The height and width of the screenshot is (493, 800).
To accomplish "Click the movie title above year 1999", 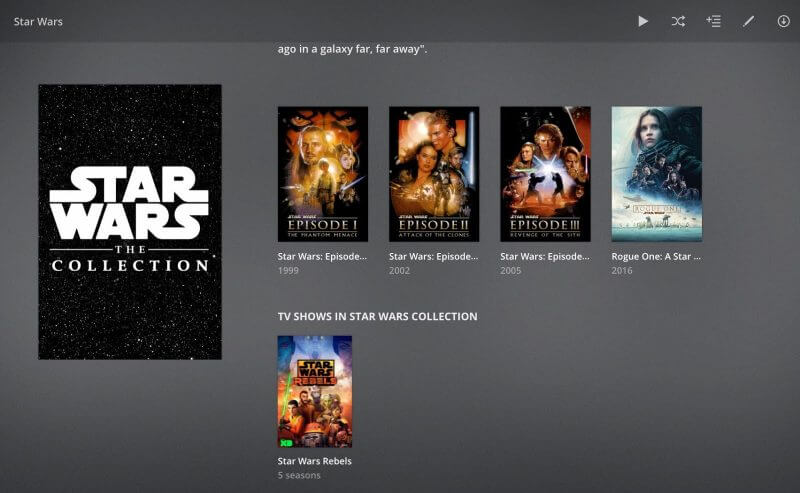I will tap(322, 256).
